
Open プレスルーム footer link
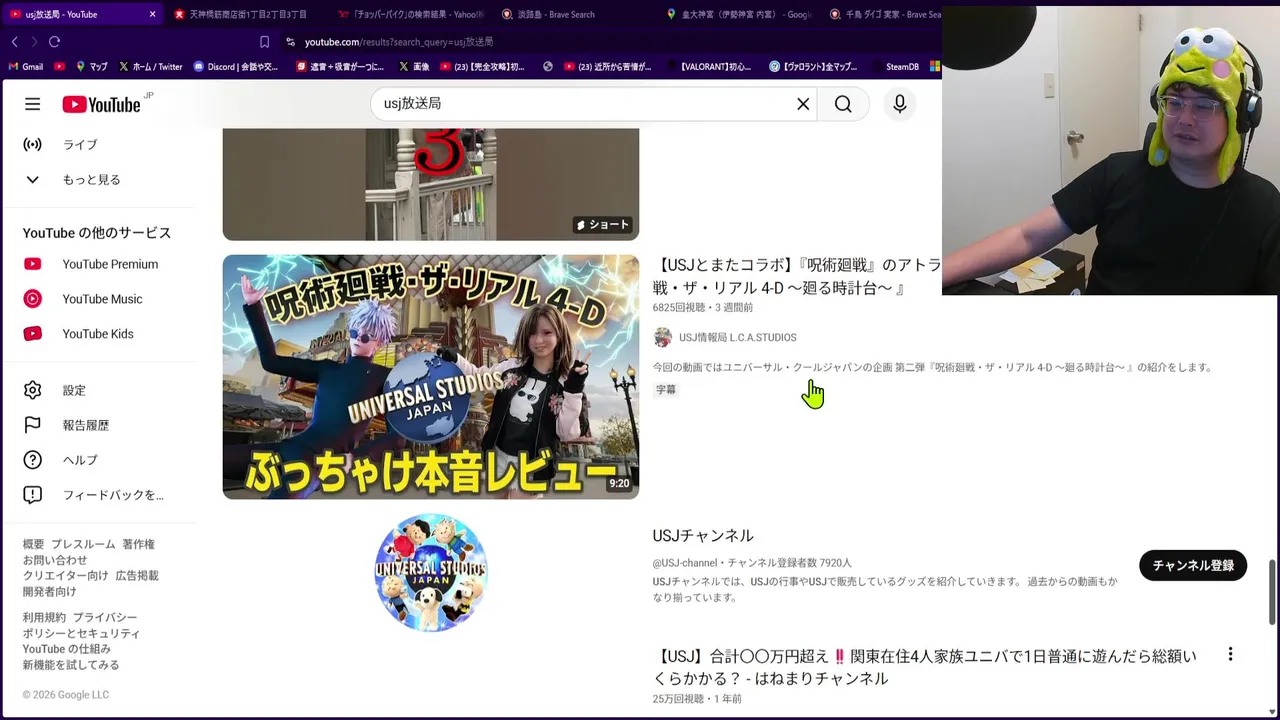(83, 544)
